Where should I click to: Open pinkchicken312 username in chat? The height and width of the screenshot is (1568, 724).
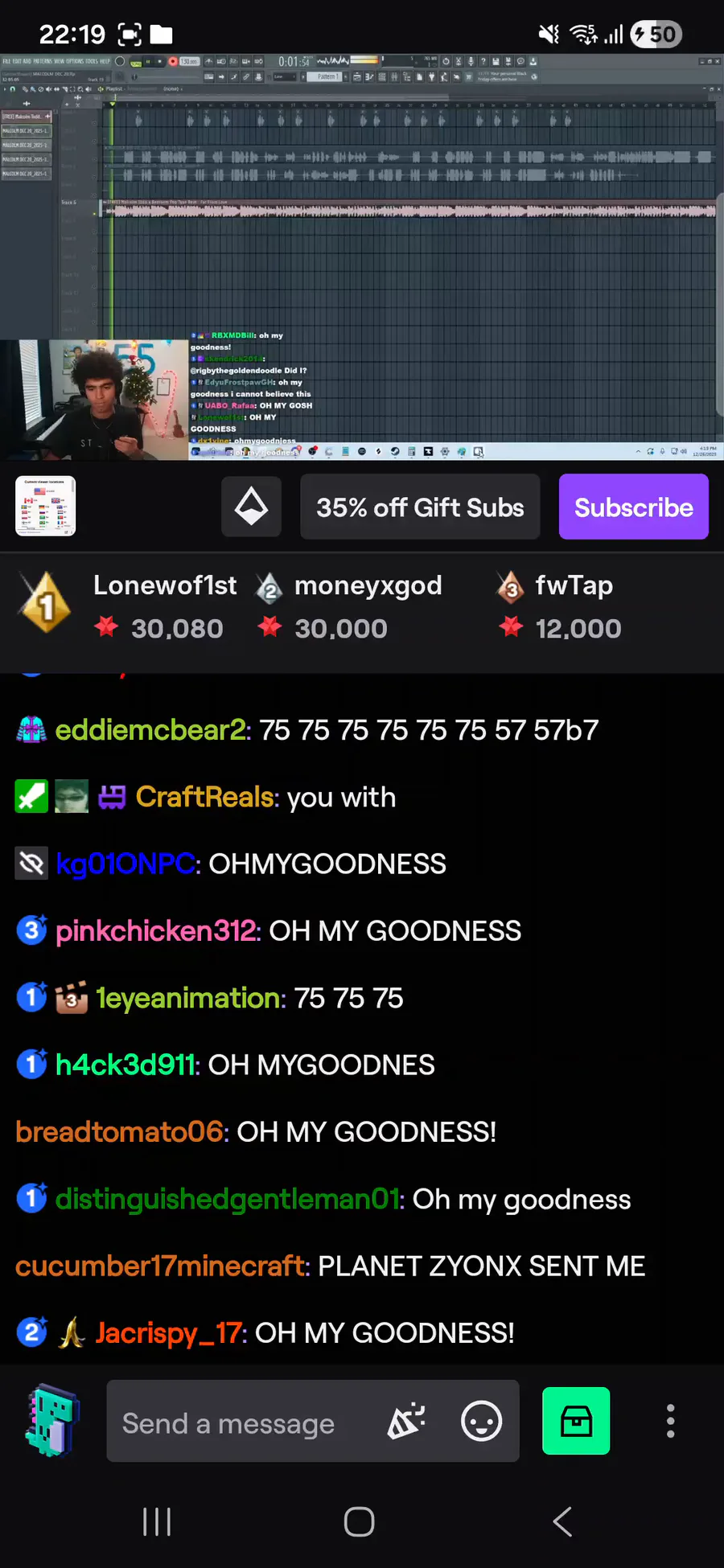tap(158, 930)
